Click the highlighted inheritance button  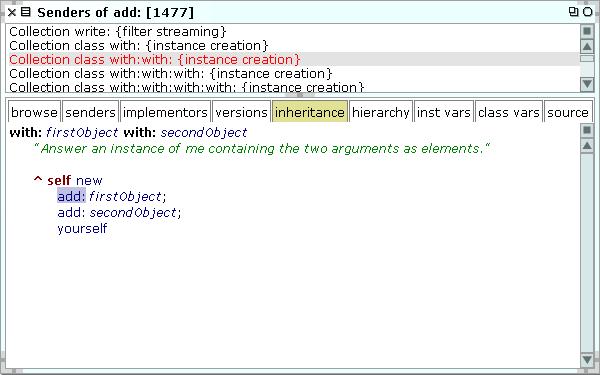[310, 112]
